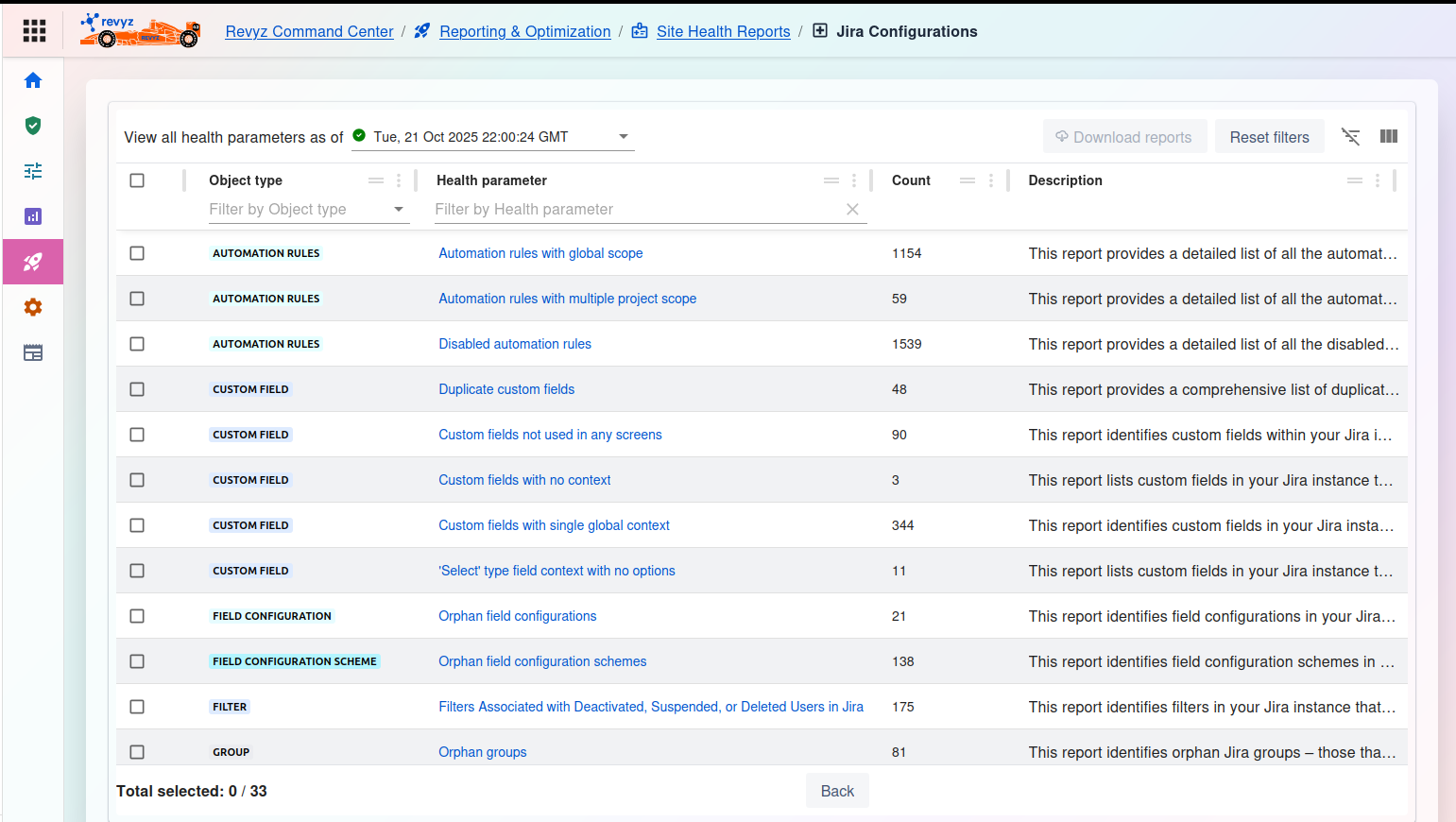
Task: Open Health parameter column menu
Action: (853, 180)
